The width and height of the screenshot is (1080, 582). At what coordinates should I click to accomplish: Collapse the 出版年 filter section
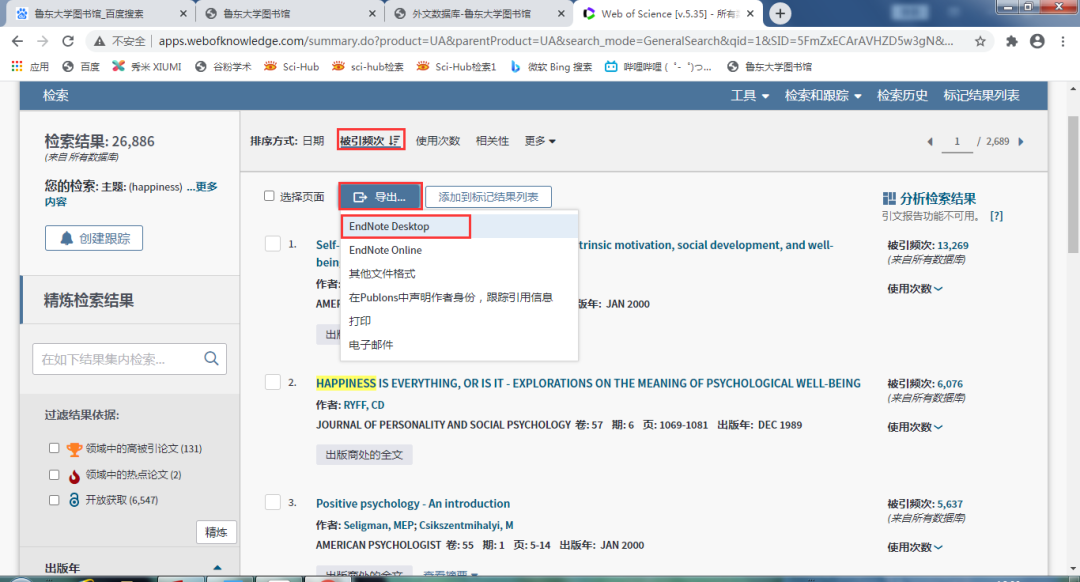[217, 568]
